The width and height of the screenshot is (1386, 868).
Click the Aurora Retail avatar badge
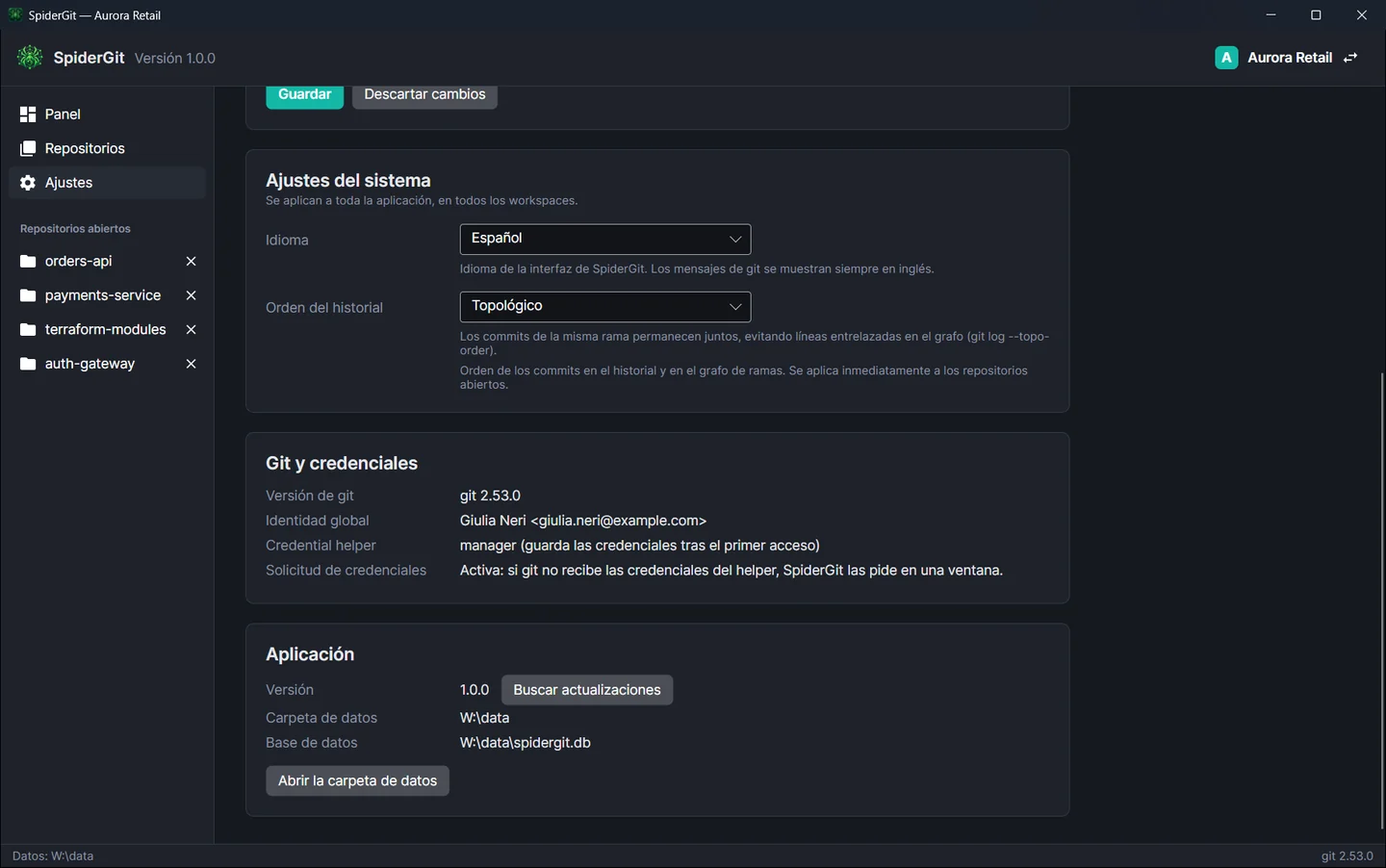pyautogui.click(x=1226, y=58)
